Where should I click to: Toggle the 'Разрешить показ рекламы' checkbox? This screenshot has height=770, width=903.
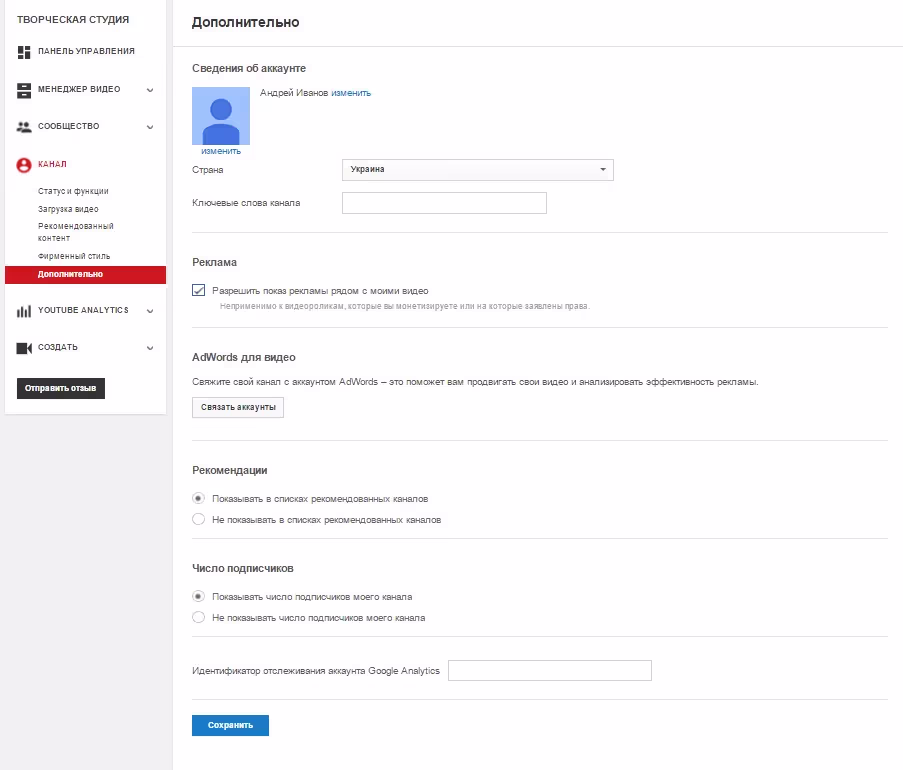[199, 290]
